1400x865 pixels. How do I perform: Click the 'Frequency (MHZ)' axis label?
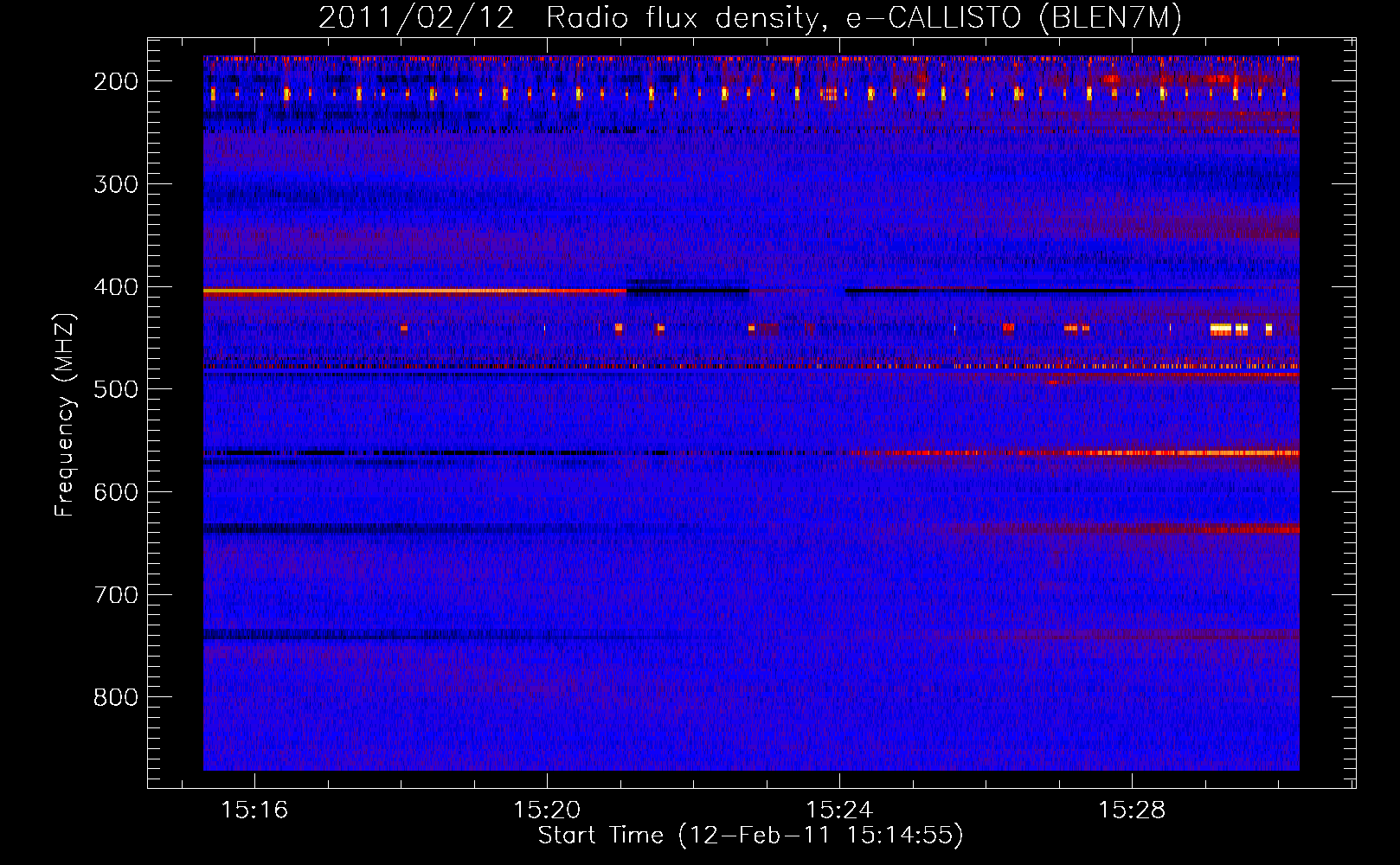[64, 414]
